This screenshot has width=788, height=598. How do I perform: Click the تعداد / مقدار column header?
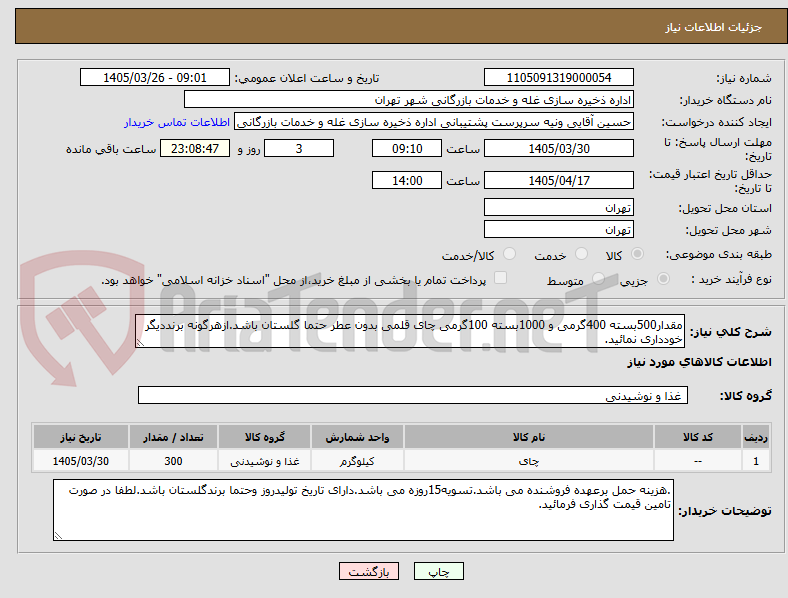point(173,437)
